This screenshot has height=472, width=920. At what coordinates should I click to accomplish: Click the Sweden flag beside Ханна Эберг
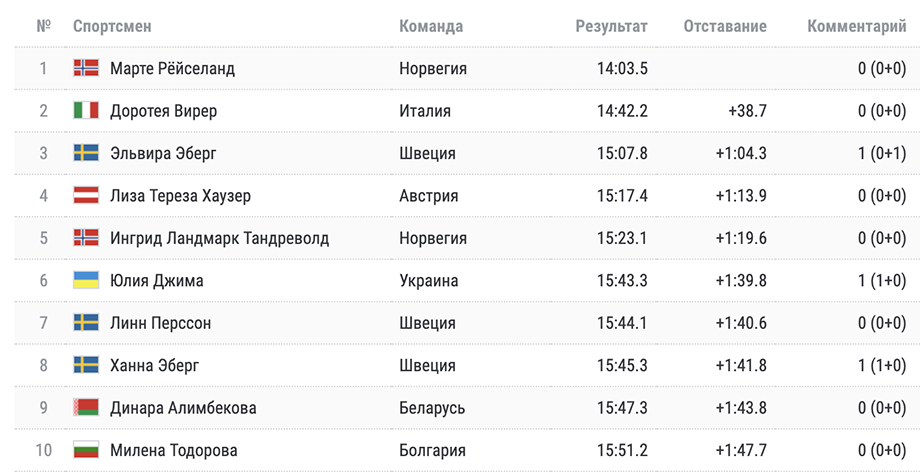click(x=86, y=365)
